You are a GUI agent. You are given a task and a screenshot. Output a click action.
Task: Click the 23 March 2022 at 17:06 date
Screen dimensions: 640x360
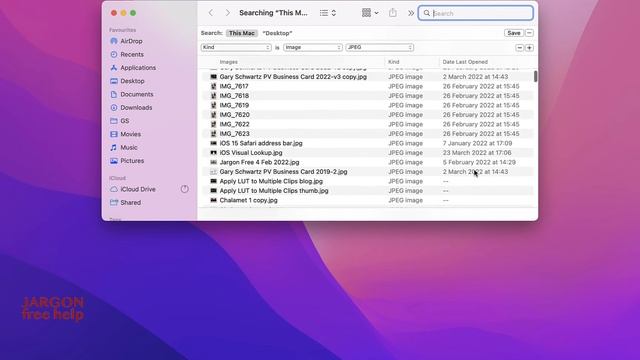point(477,153)
